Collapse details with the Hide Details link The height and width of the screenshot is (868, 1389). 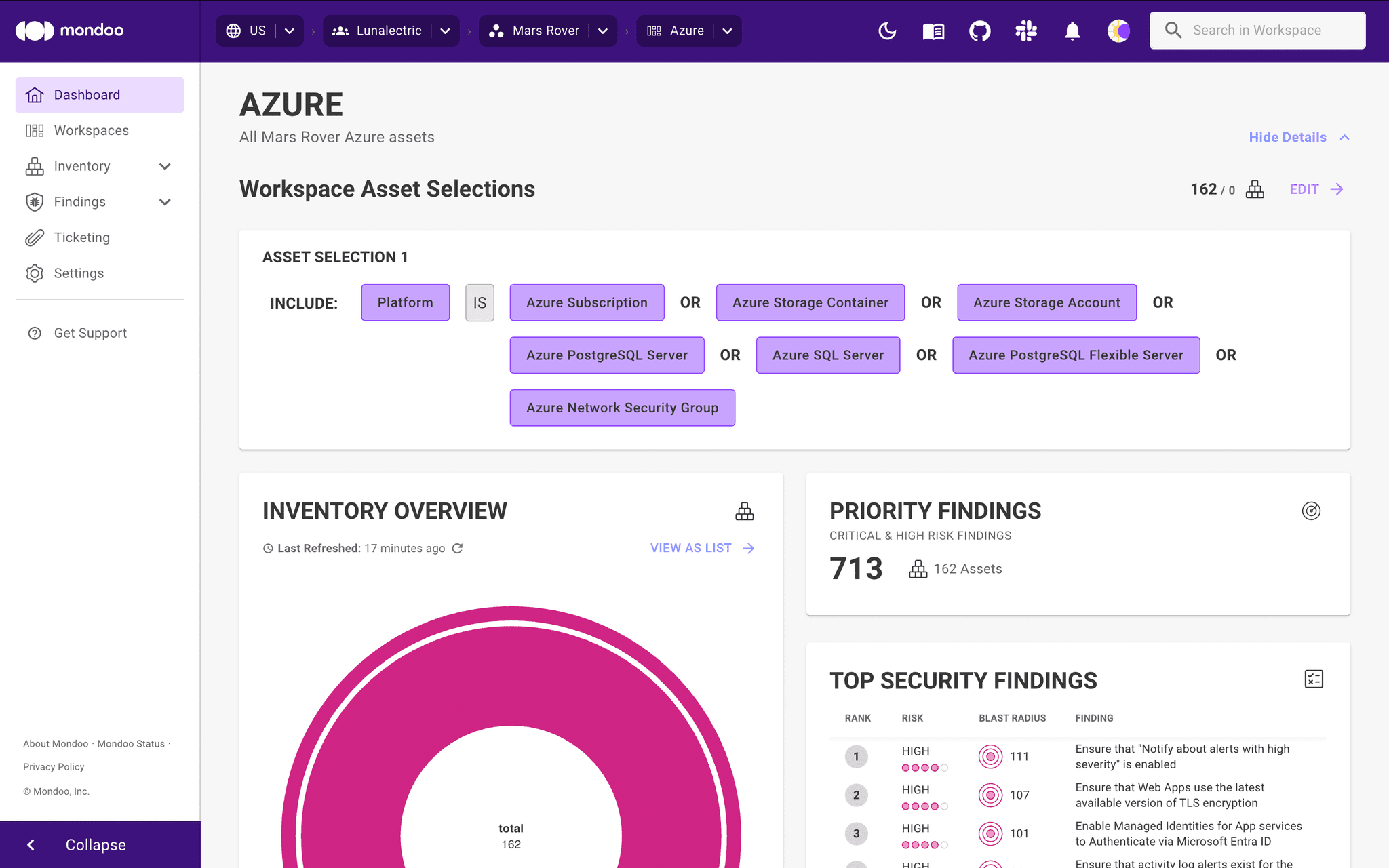pos(1287,137)
